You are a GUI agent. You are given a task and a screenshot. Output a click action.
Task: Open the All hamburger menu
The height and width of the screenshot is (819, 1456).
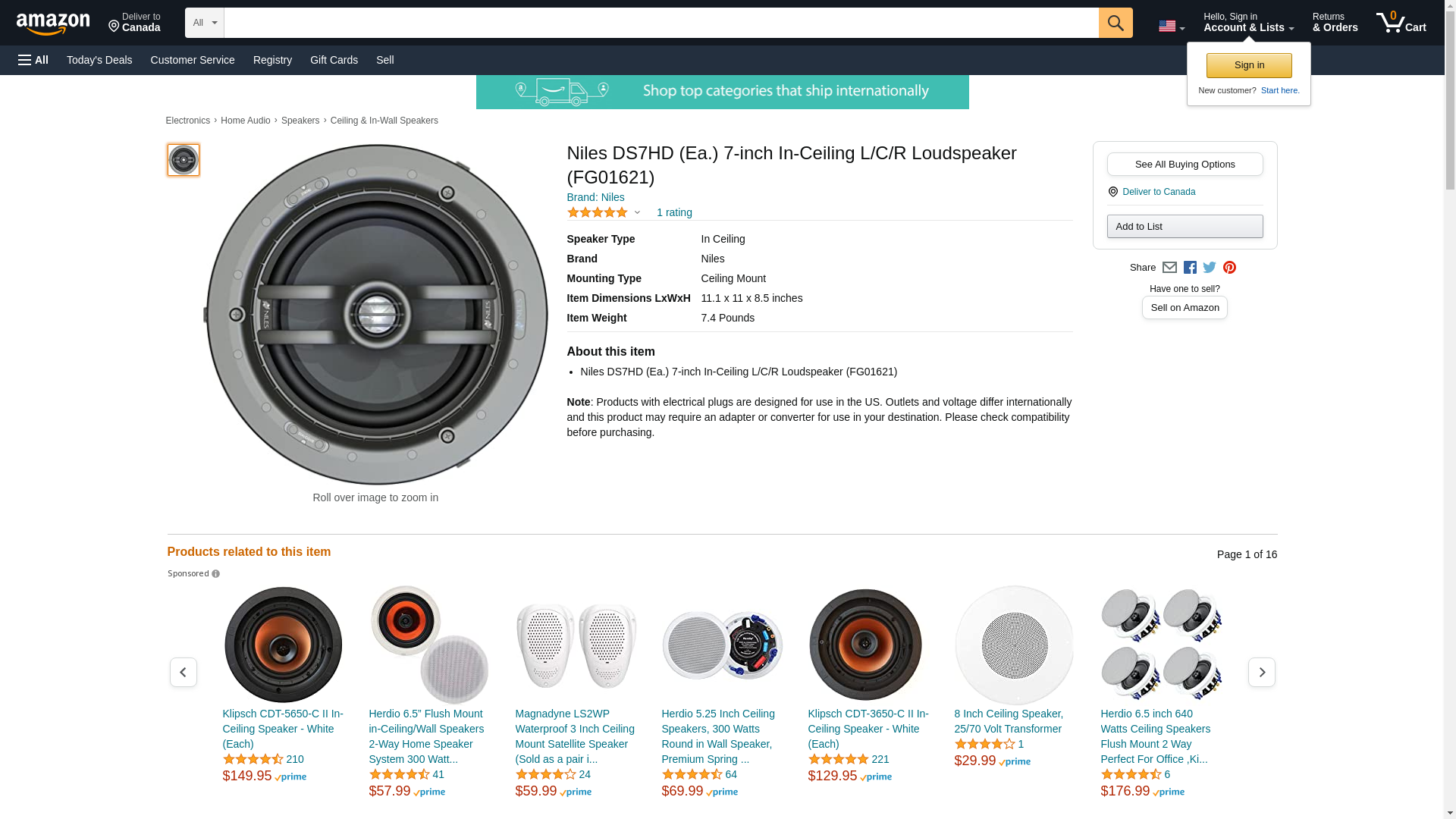pos(33,60)
